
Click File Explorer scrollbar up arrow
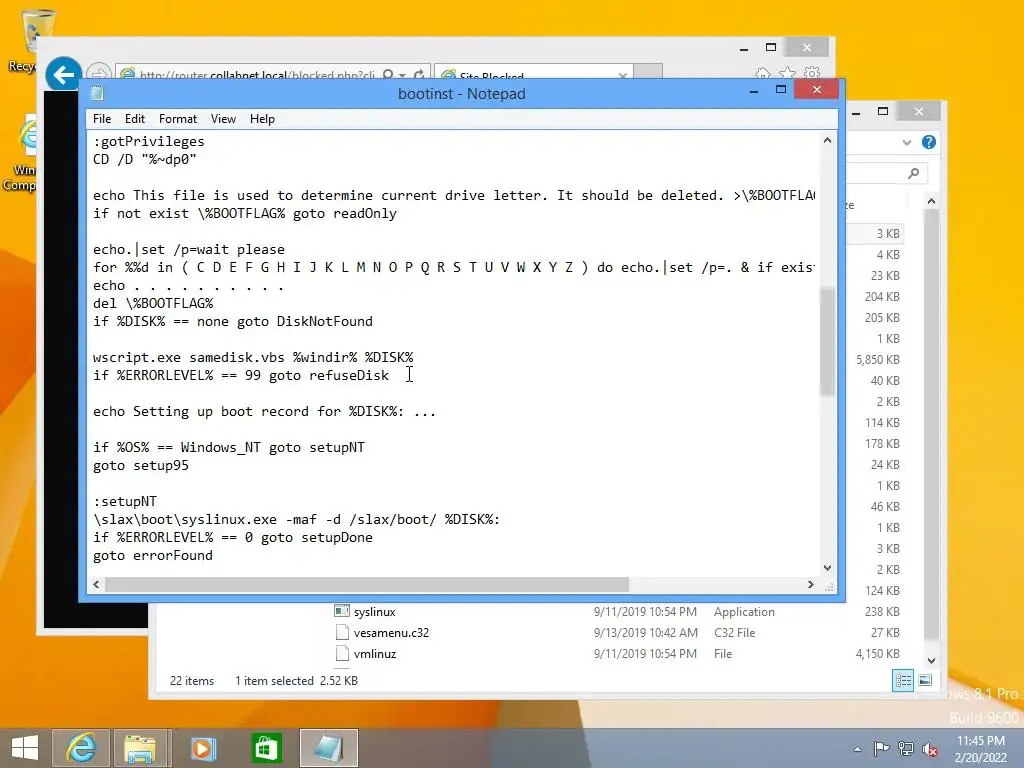click(x=931, y=202)
